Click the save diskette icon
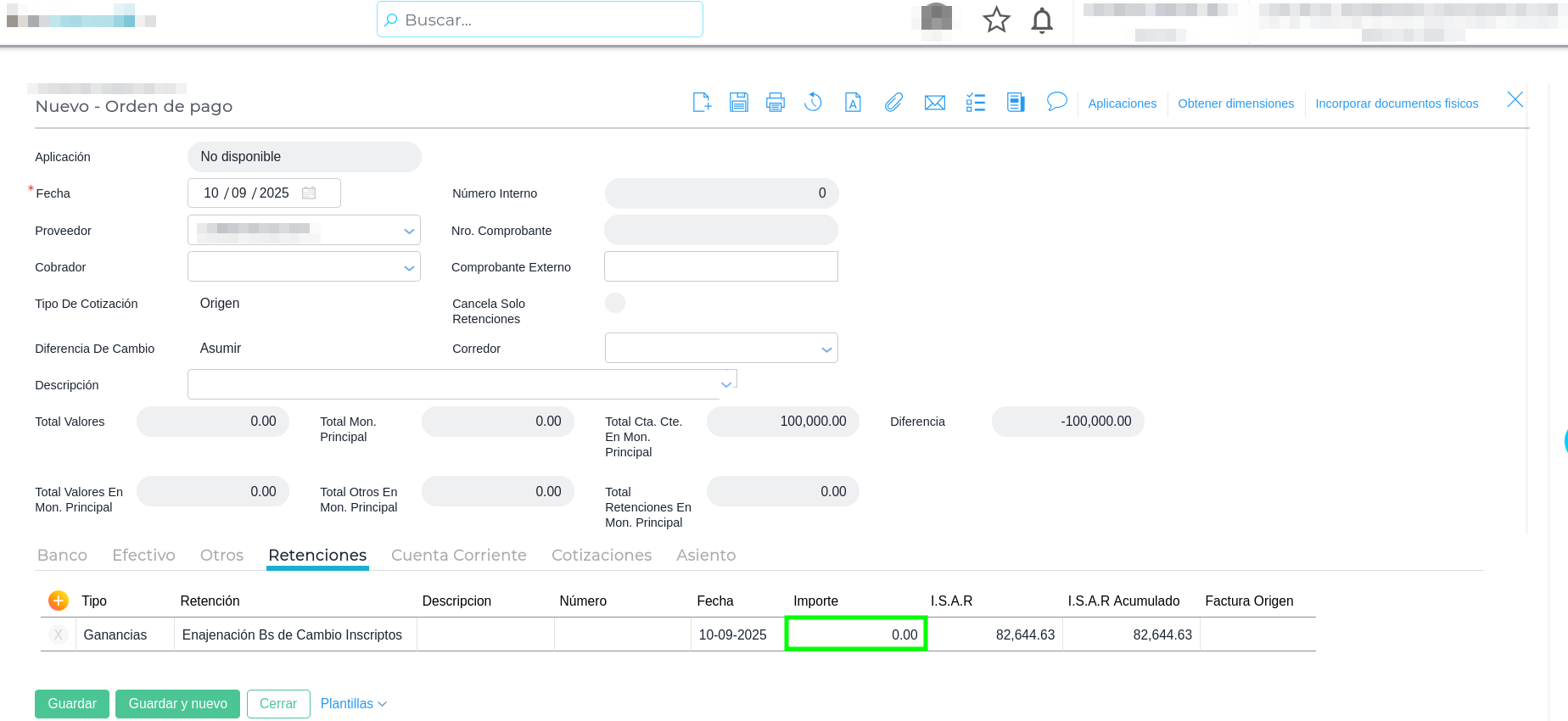Screen dimensions: 1568x721 739,103
